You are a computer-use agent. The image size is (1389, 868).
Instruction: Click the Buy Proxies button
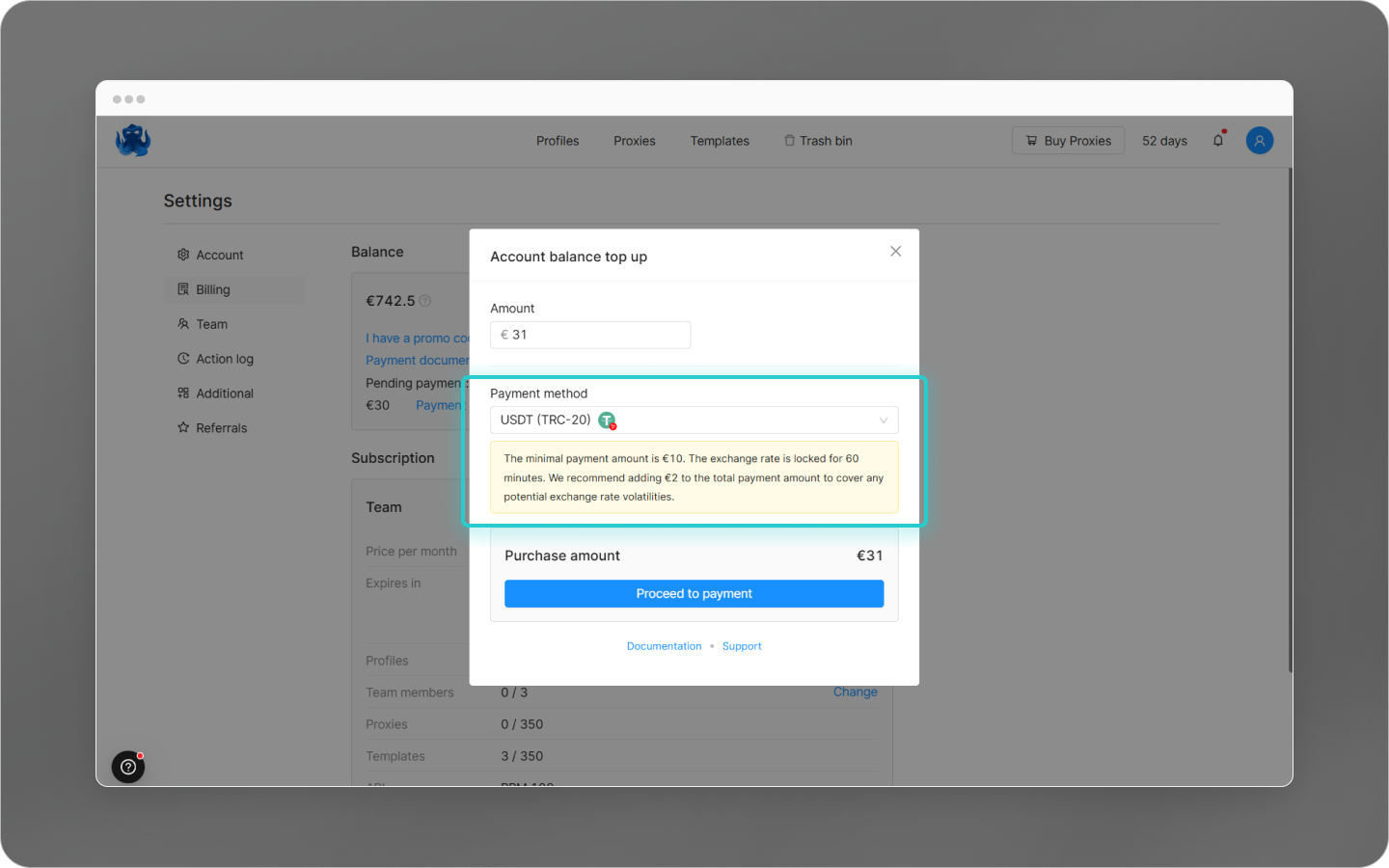(x=1068, y=140)
